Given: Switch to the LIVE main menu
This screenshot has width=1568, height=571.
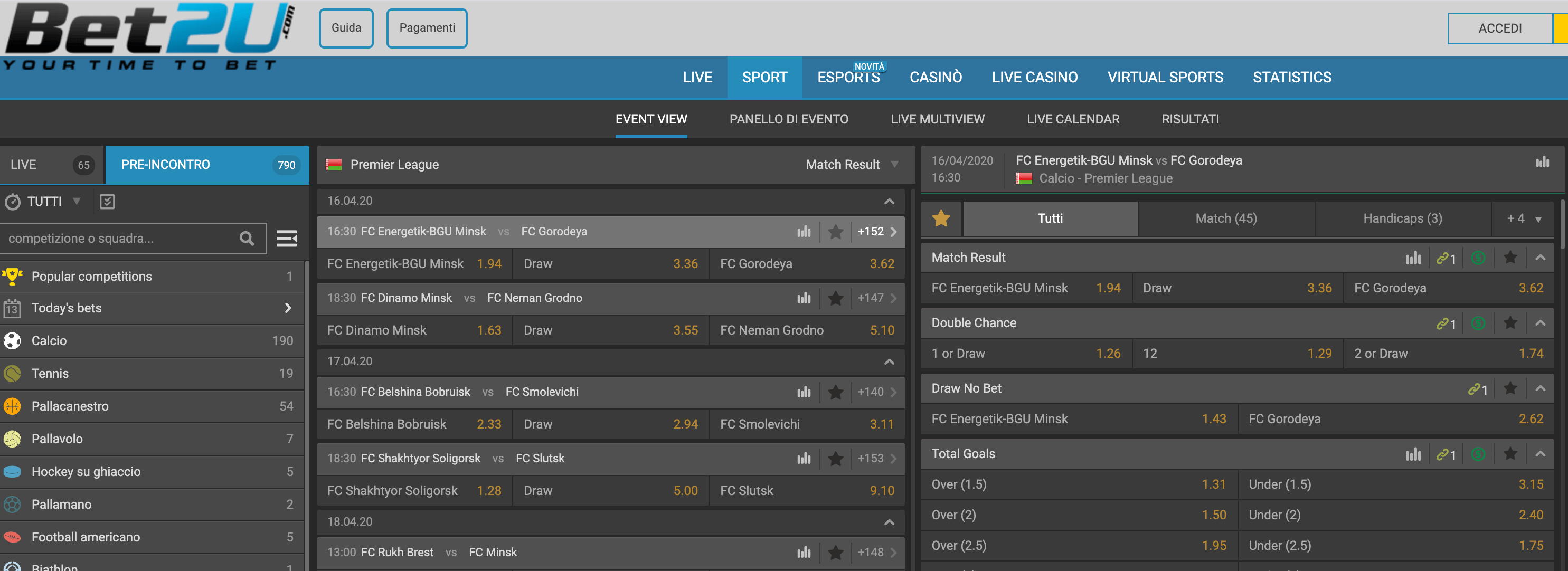Looking at the screenshot, I should click(x=697, y=77).
